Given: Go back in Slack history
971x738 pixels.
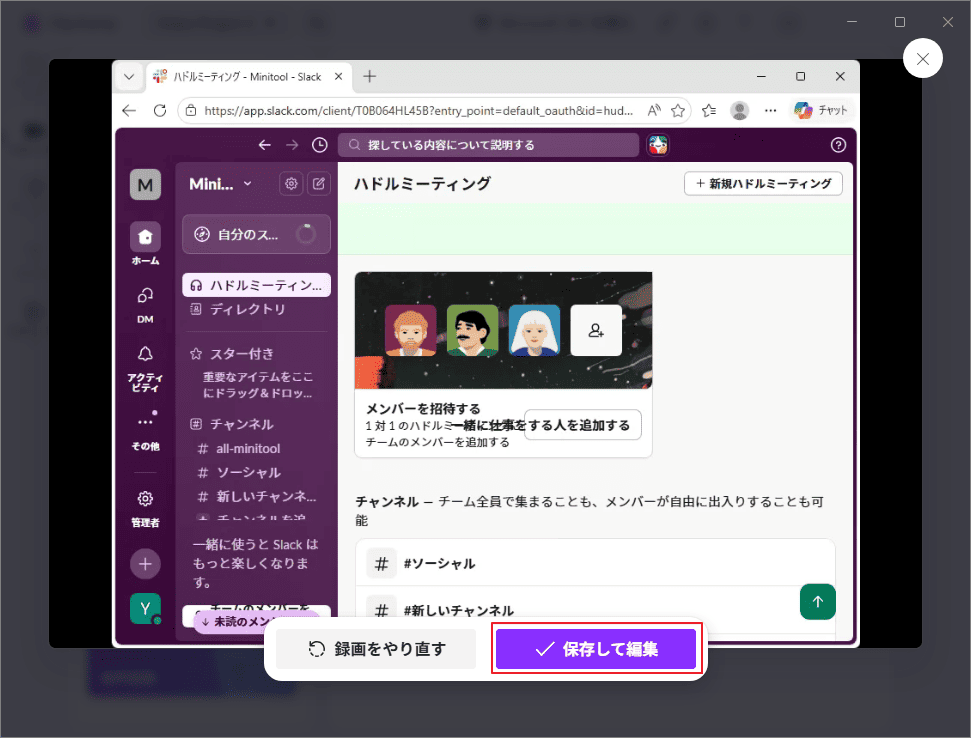Looking at the screenshot, I should (264, 145).
